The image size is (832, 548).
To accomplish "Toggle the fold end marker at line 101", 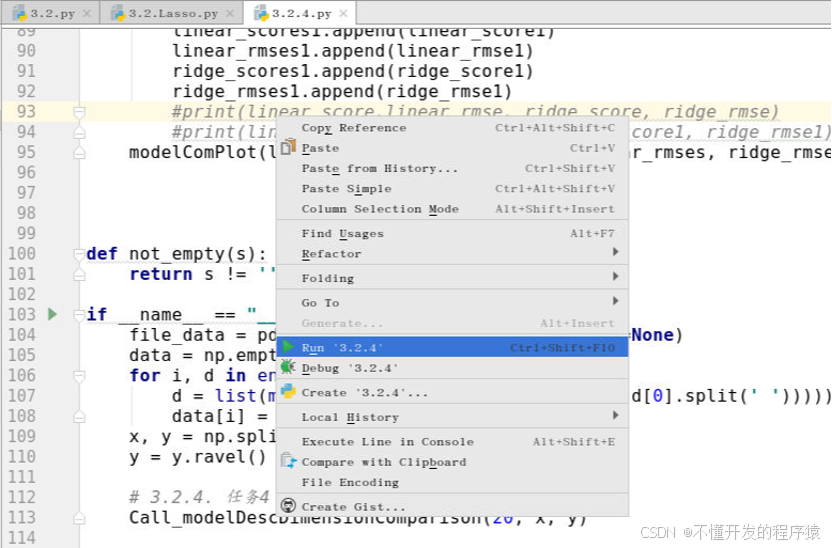I will [79, 274].
